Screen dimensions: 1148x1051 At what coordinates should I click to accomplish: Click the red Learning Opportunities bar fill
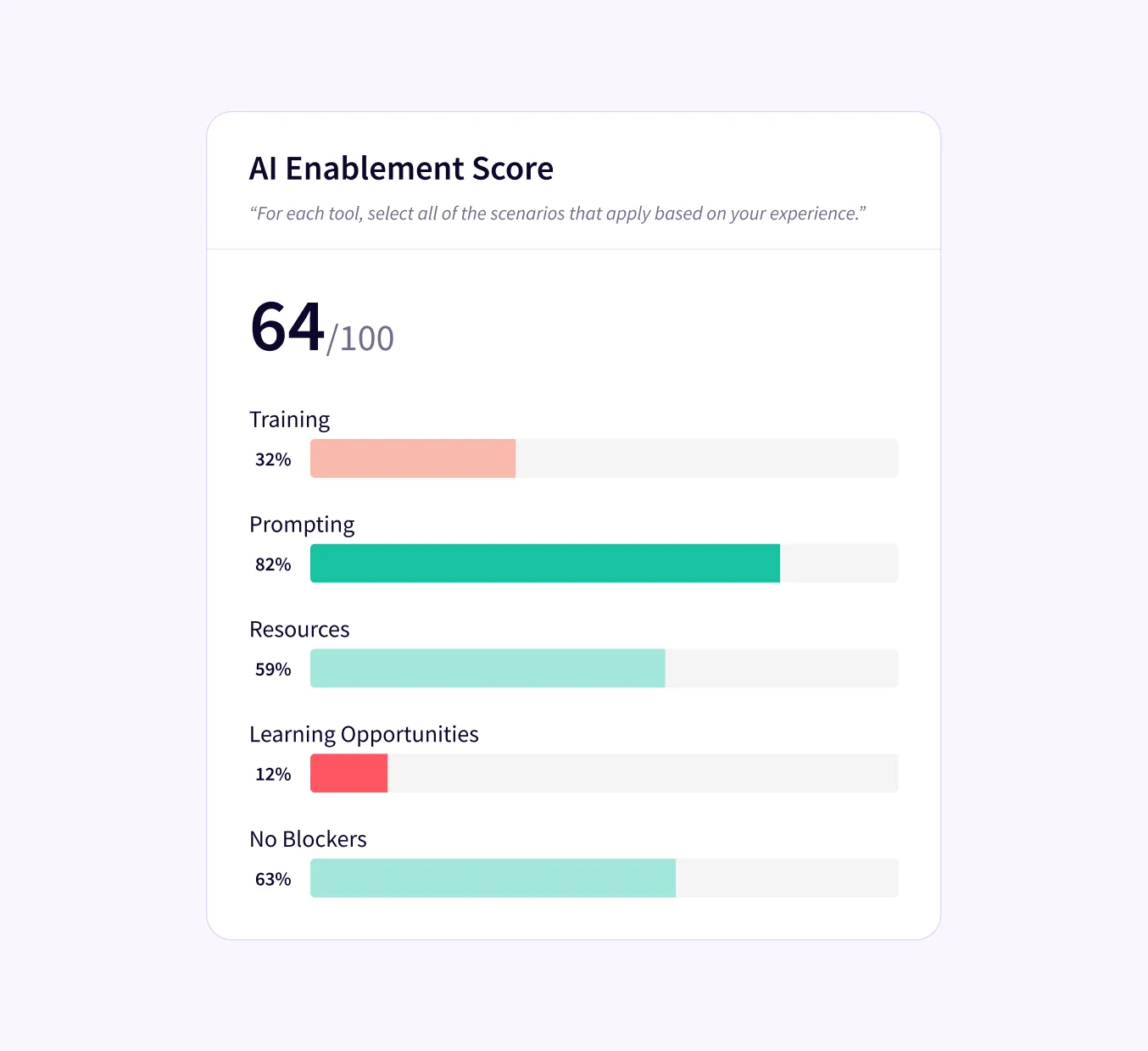(349, 774)
